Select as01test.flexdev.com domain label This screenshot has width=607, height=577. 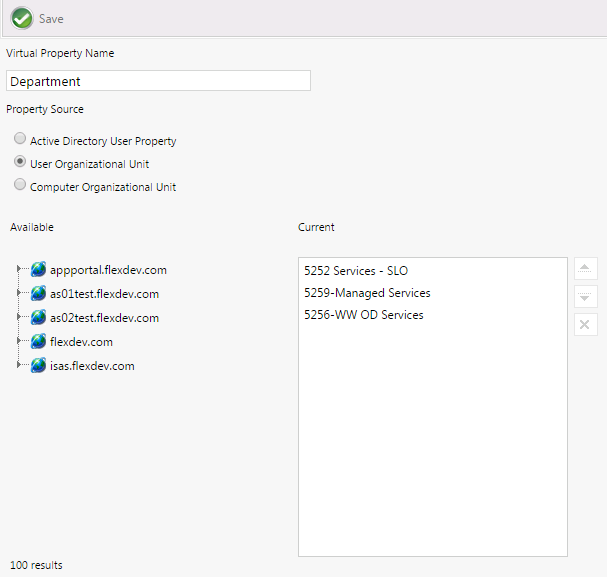click(x=104, y=294)
